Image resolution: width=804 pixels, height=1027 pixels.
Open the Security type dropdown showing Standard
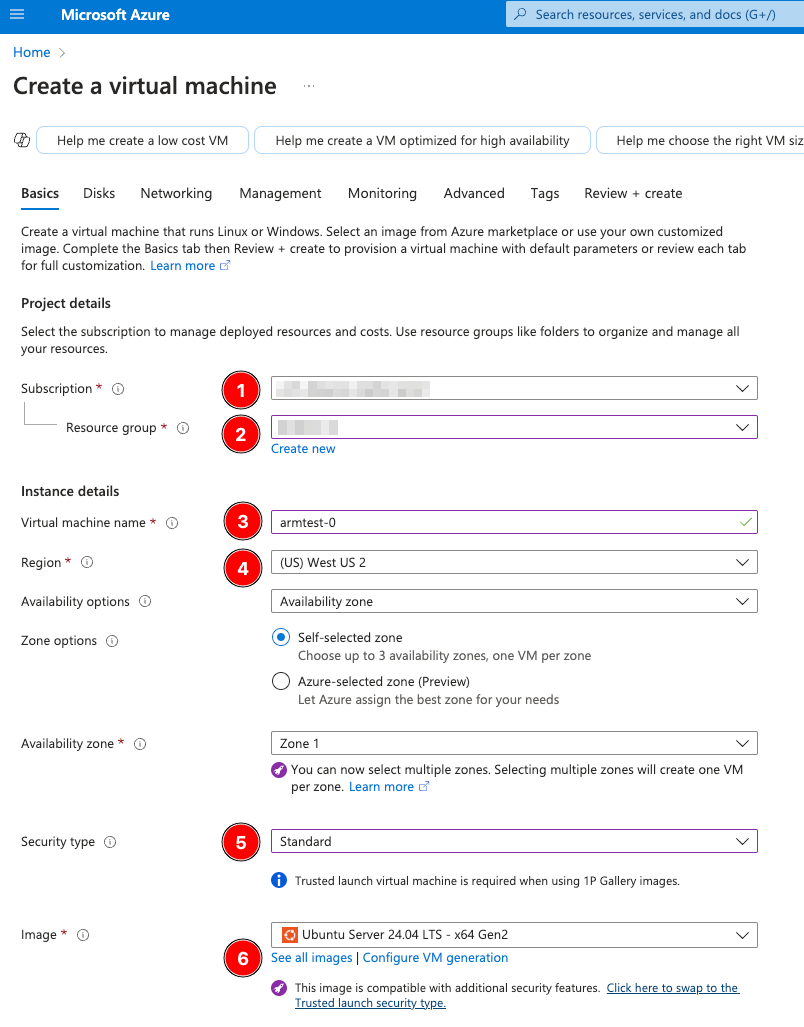(x=514, y=841)
